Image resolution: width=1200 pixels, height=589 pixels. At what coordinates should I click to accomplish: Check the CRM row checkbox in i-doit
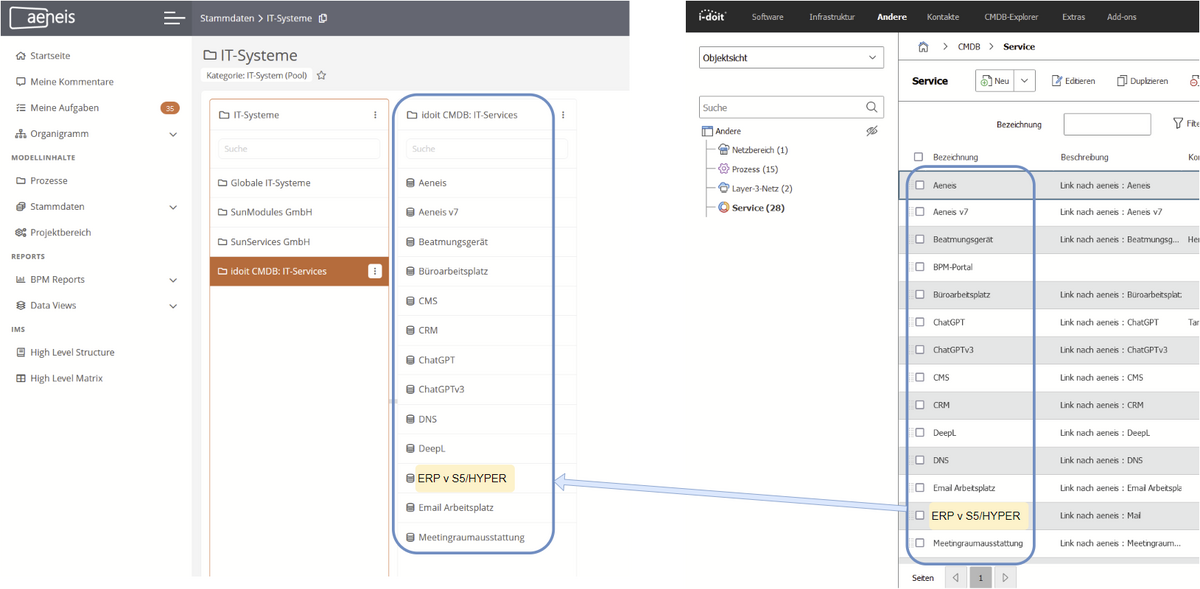(919, 405)
